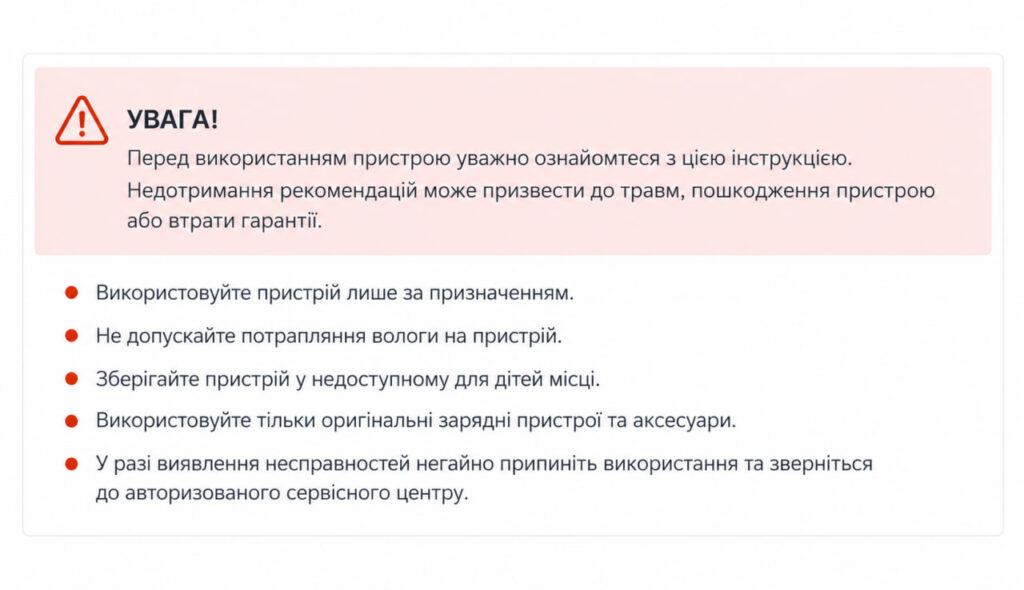Select the text Використовуйте пристрій лише за призначенням
The image size is (1024, 590).
(334, 293)
